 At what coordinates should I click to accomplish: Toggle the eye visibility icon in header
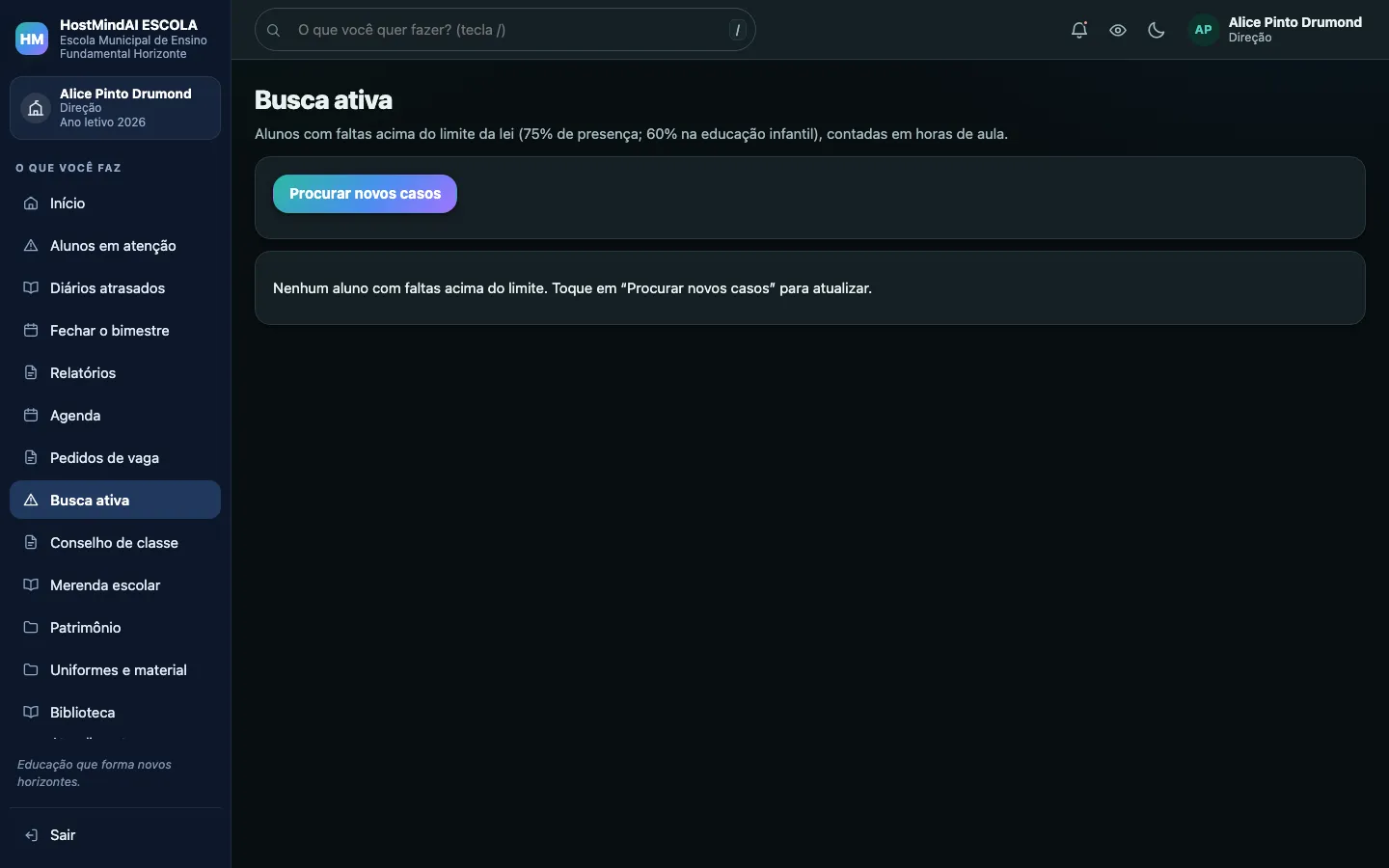tap(1118, 30)
